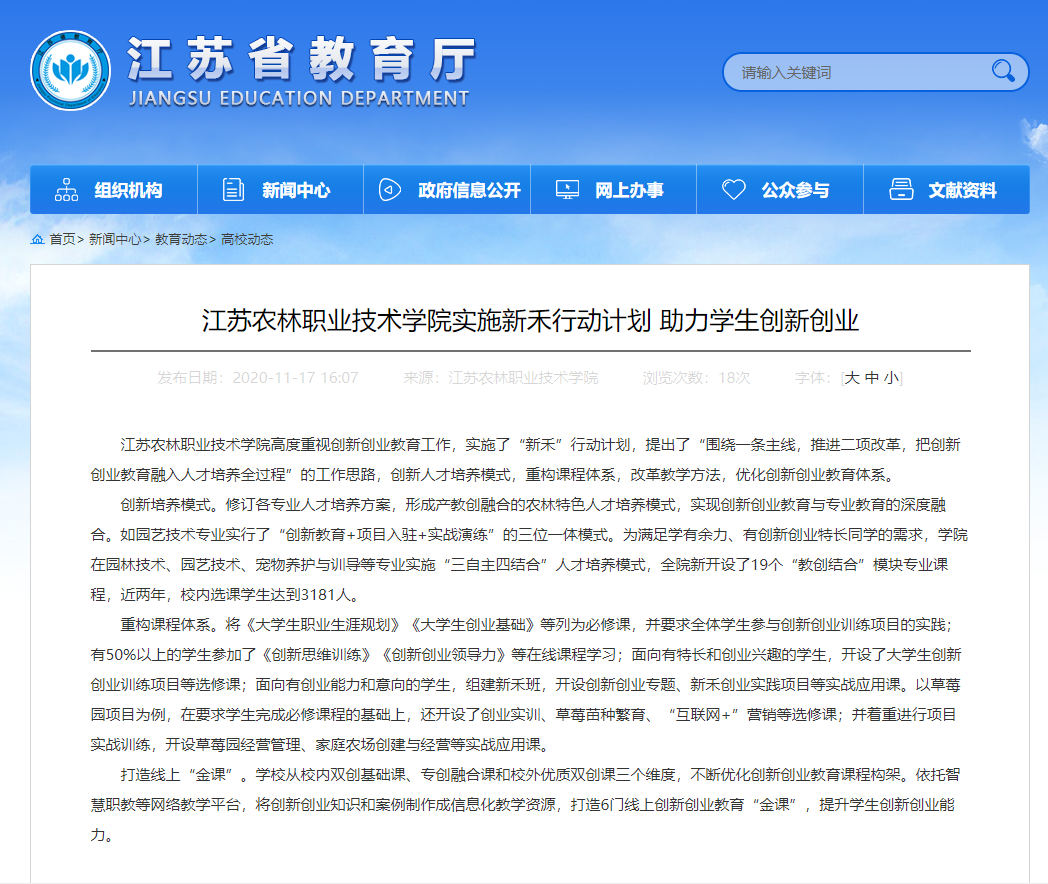Open the 新闻中心 navigation menu
Image resolution: width=1048 pixels, height=884 pixels.
coord(296,190)
